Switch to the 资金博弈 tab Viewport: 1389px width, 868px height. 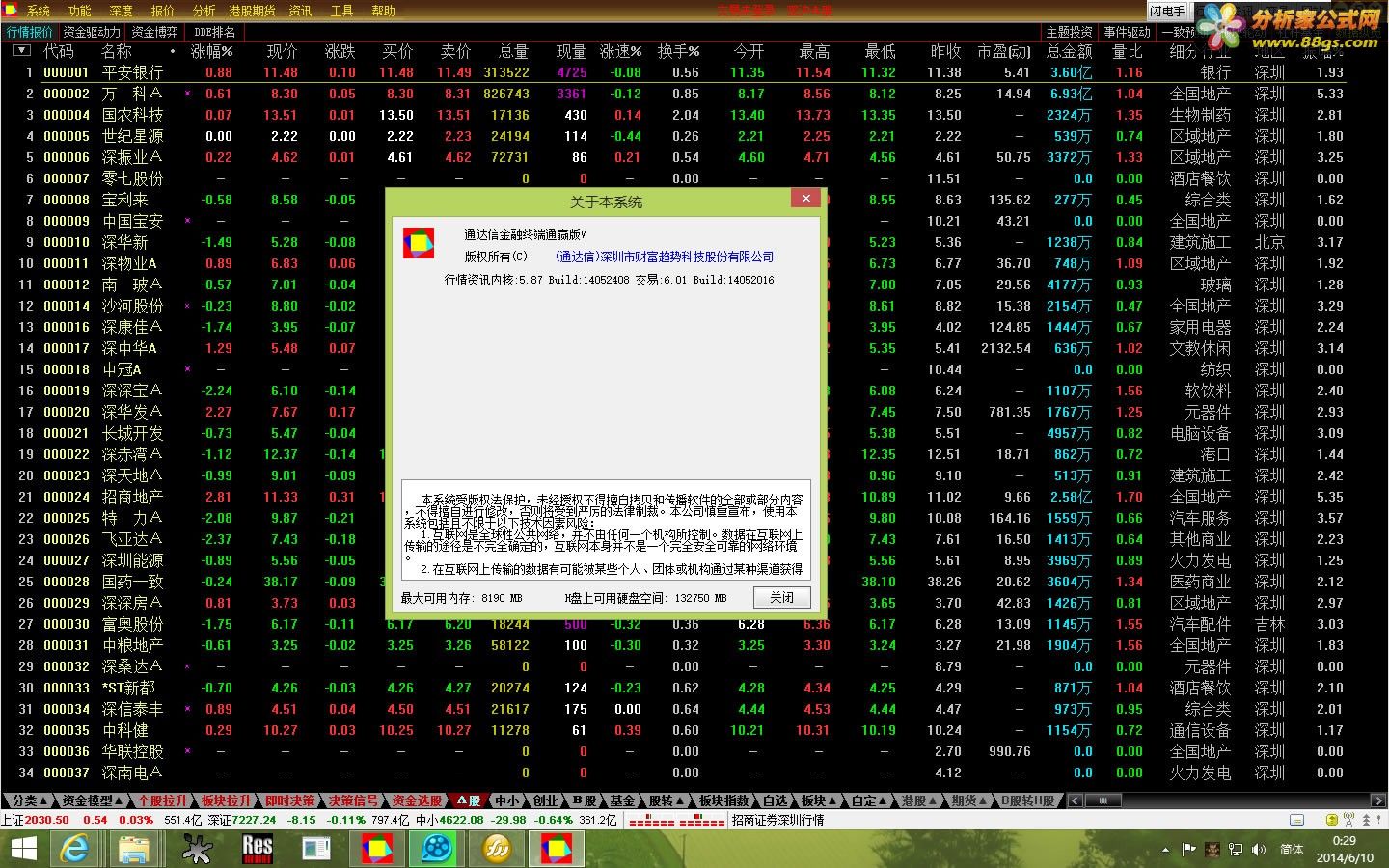click(x=154, y=32)
